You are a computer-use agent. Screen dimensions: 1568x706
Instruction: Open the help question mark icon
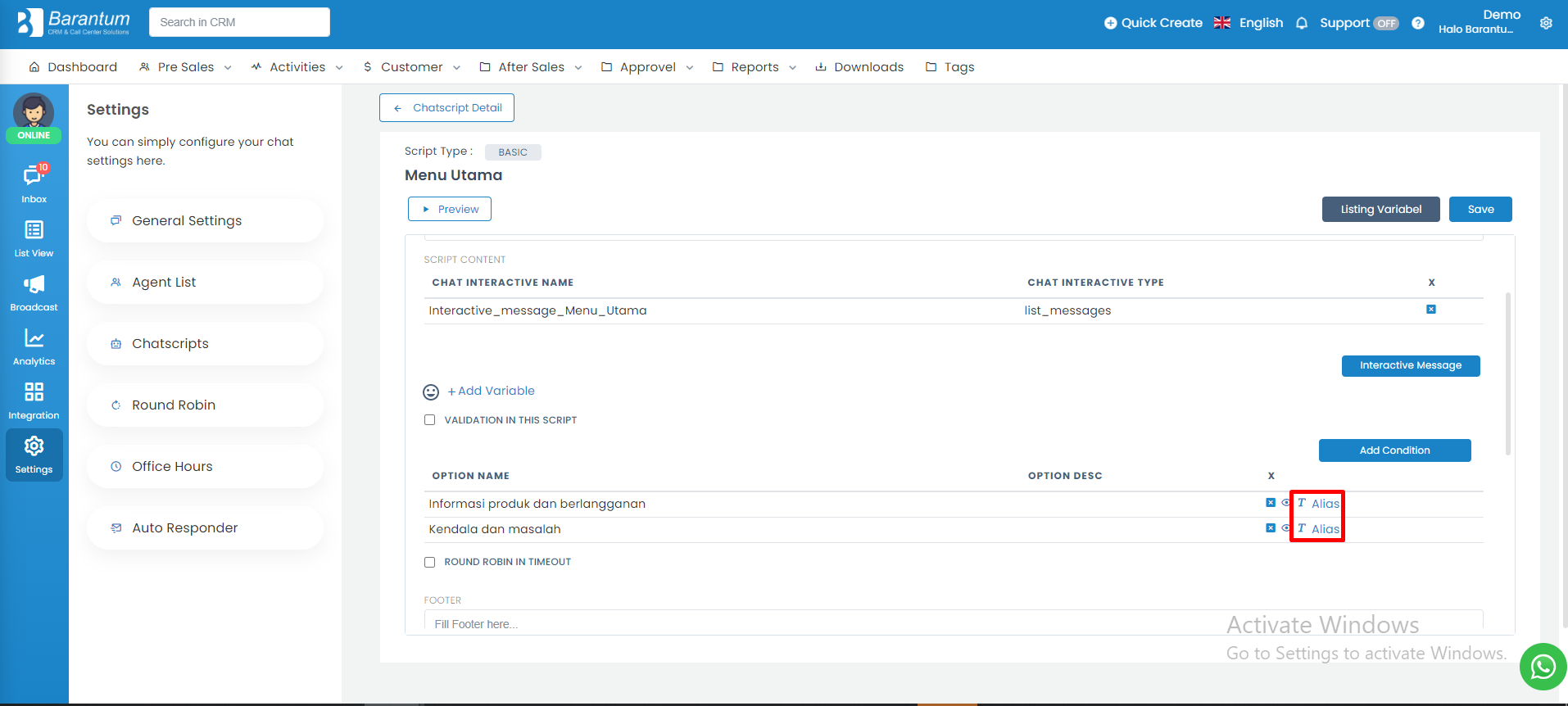click(1418, 23)
